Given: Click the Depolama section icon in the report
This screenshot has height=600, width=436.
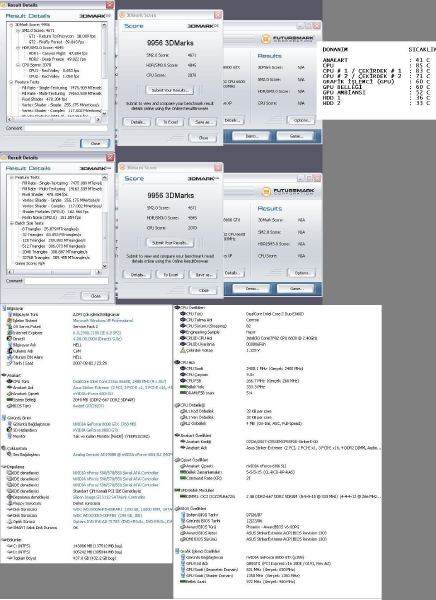Looking at the screenshot, I should pos(4,467).
